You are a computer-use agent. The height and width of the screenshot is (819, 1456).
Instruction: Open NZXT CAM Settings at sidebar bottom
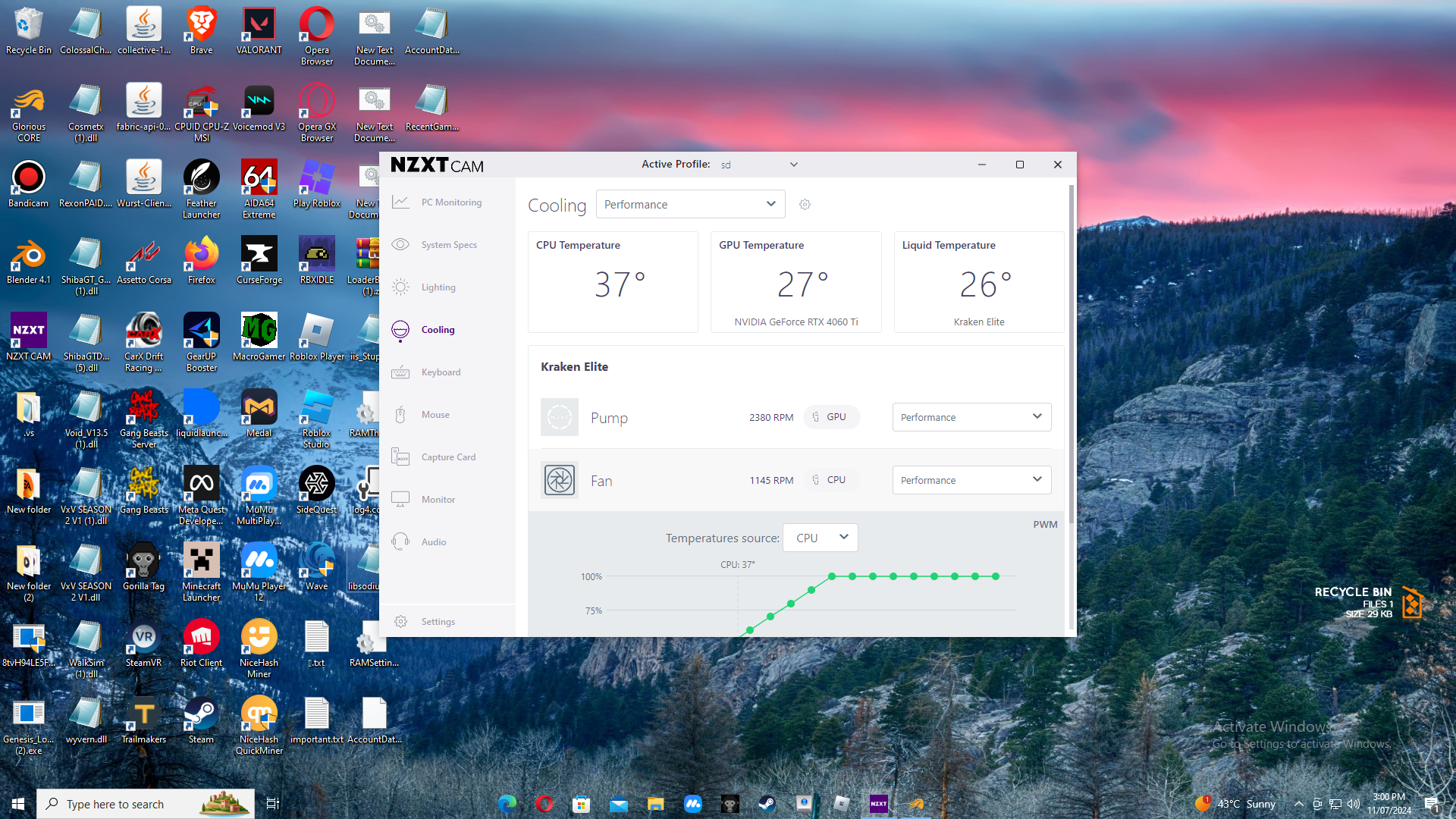click(447, 622)
